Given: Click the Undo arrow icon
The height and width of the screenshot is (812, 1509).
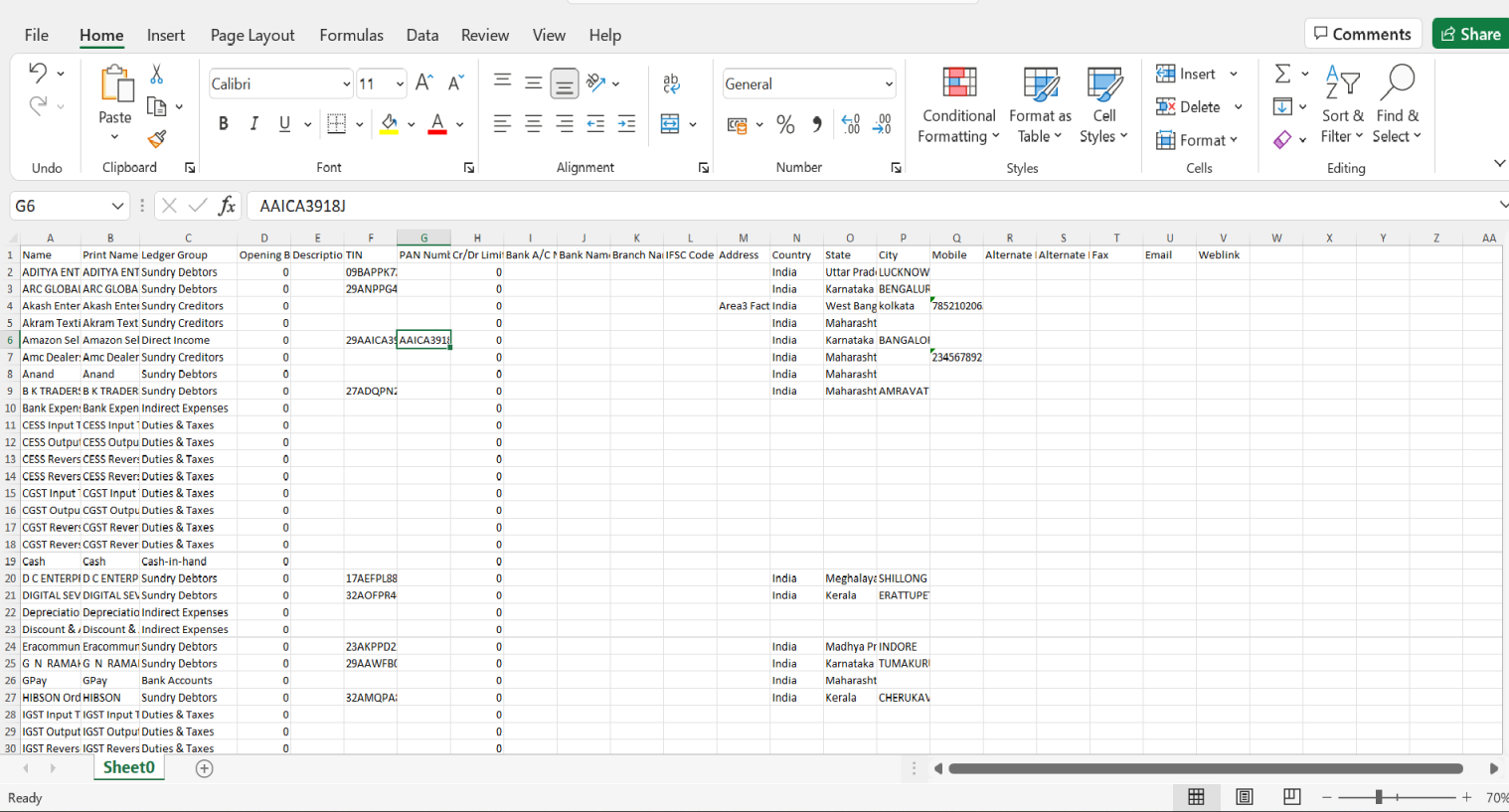Looking at the screenshot, I should pos(38,73).
